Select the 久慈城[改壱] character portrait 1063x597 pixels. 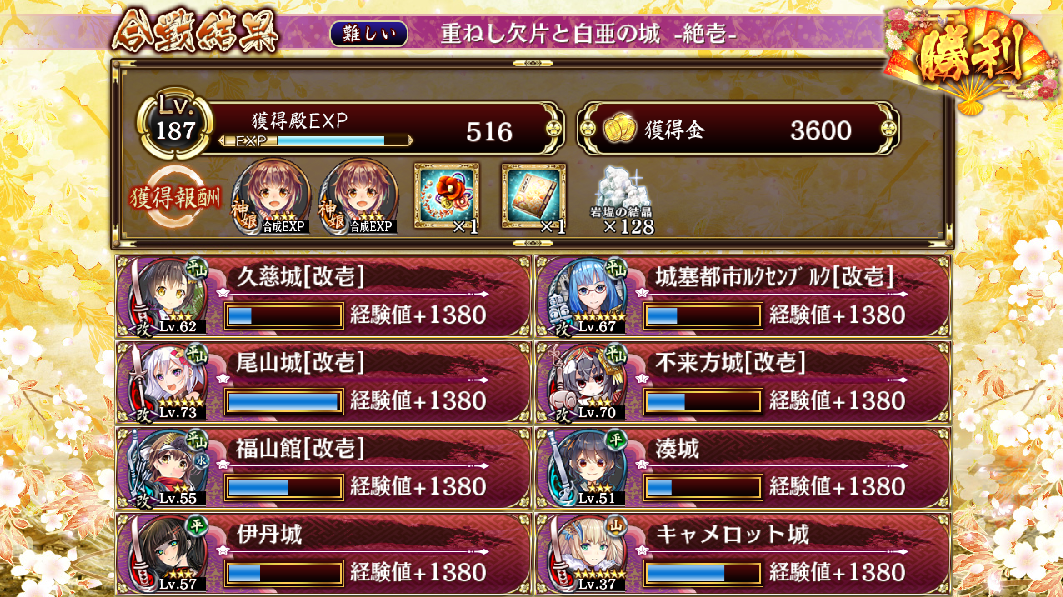coord(167,297)
